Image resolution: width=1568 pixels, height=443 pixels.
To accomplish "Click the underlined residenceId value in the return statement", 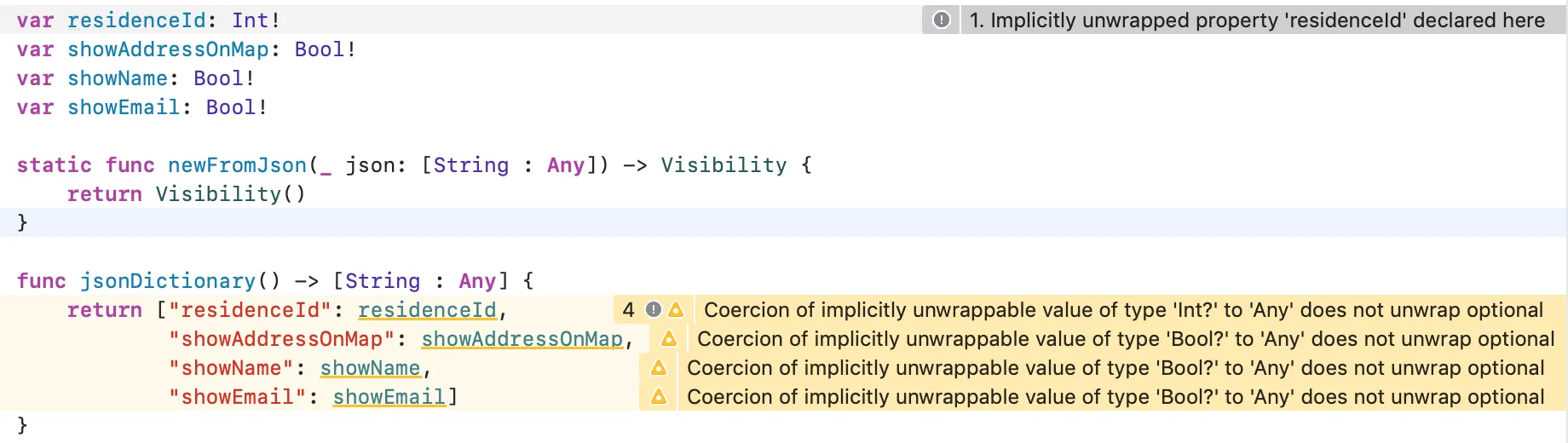I will point(427,310).
